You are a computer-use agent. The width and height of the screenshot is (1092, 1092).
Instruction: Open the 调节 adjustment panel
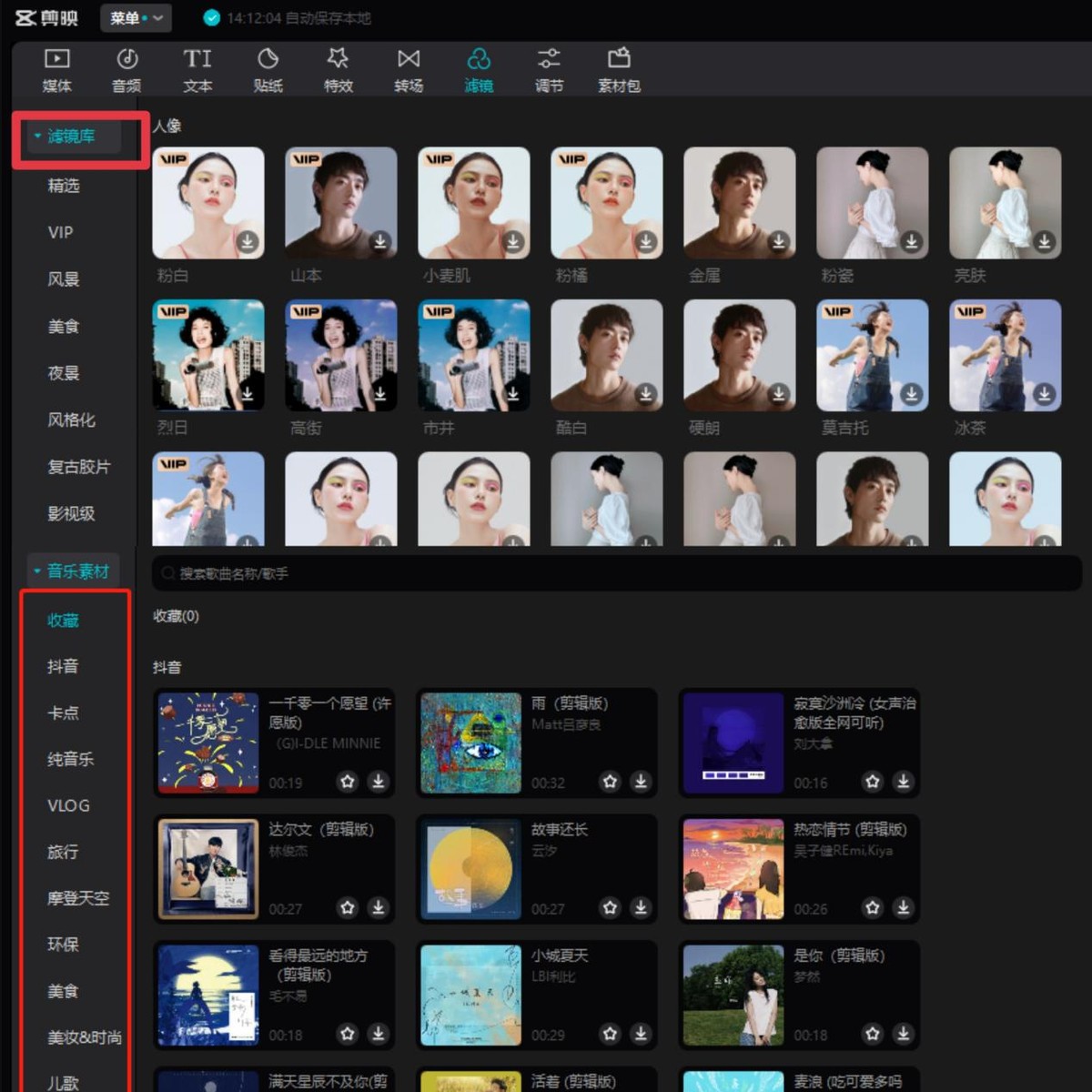pos(550,68)
